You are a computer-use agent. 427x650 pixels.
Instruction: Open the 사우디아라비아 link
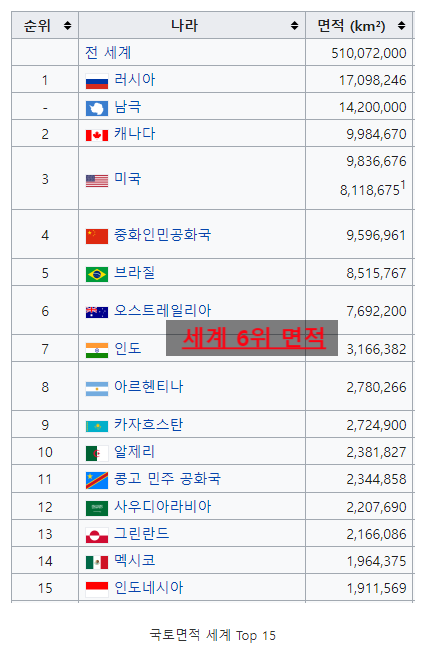click(163, 506)
